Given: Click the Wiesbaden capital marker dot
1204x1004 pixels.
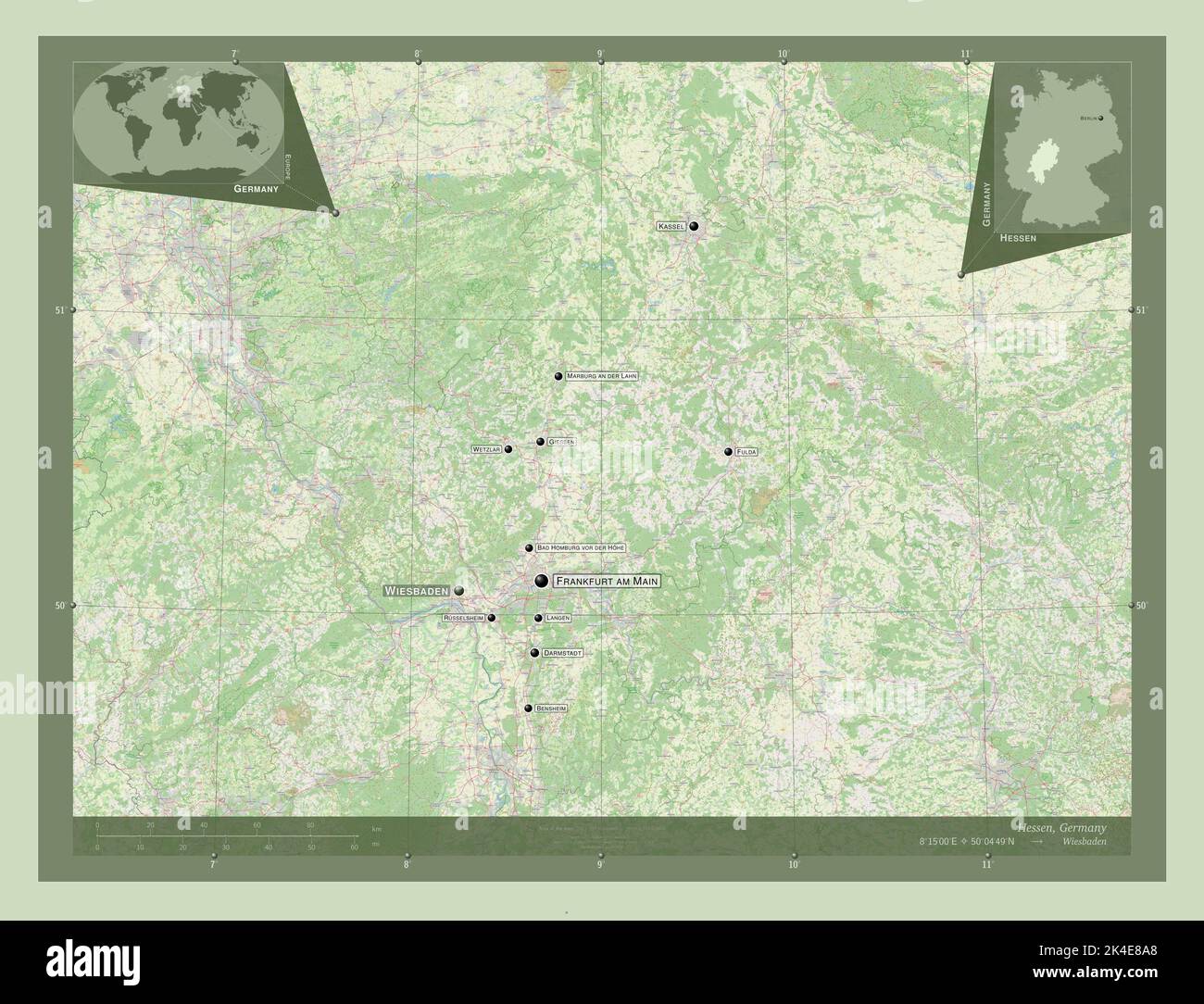Looking at the screenshot, I should (458, 590).
